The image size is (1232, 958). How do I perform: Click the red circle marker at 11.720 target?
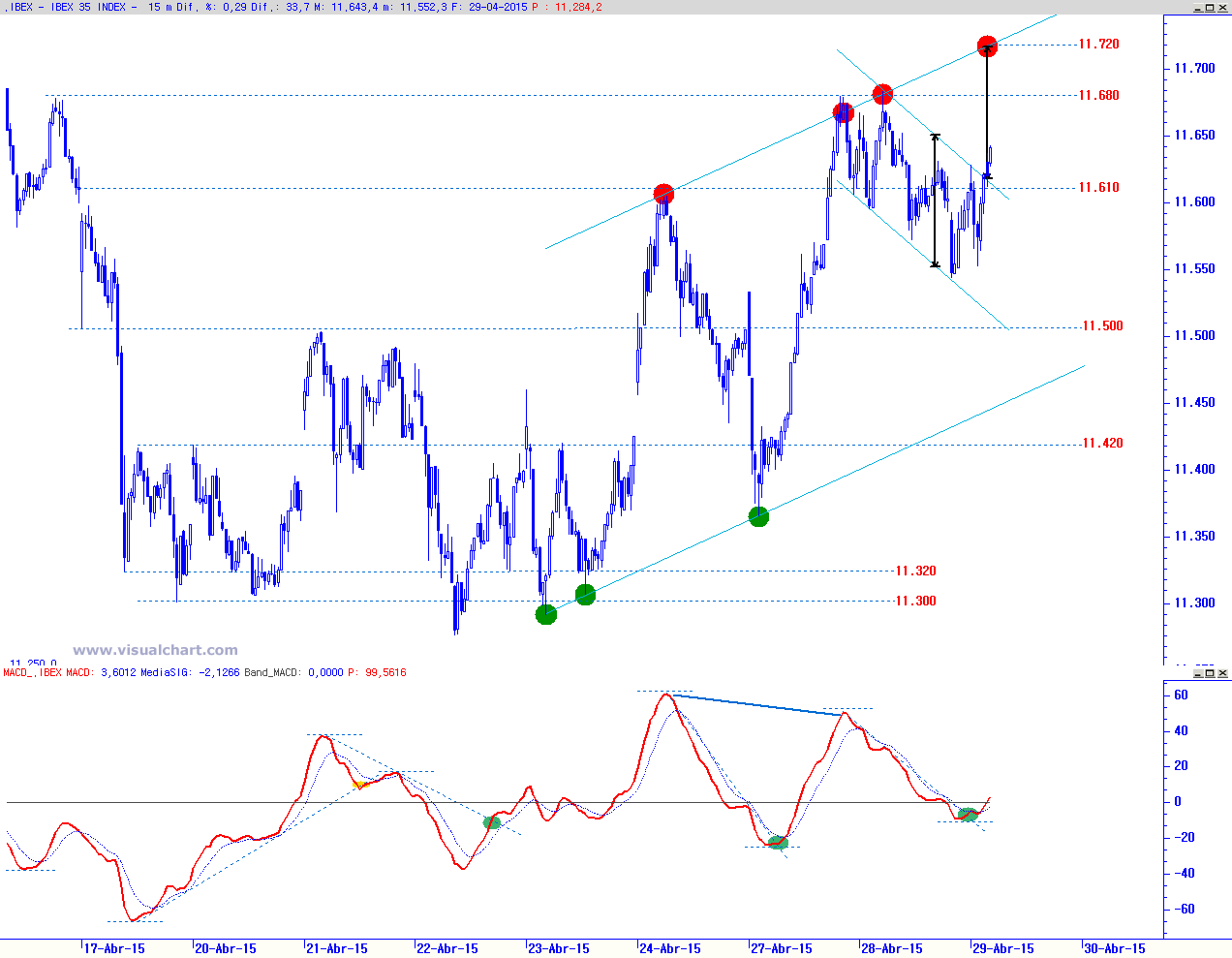(x=987, y=46)
